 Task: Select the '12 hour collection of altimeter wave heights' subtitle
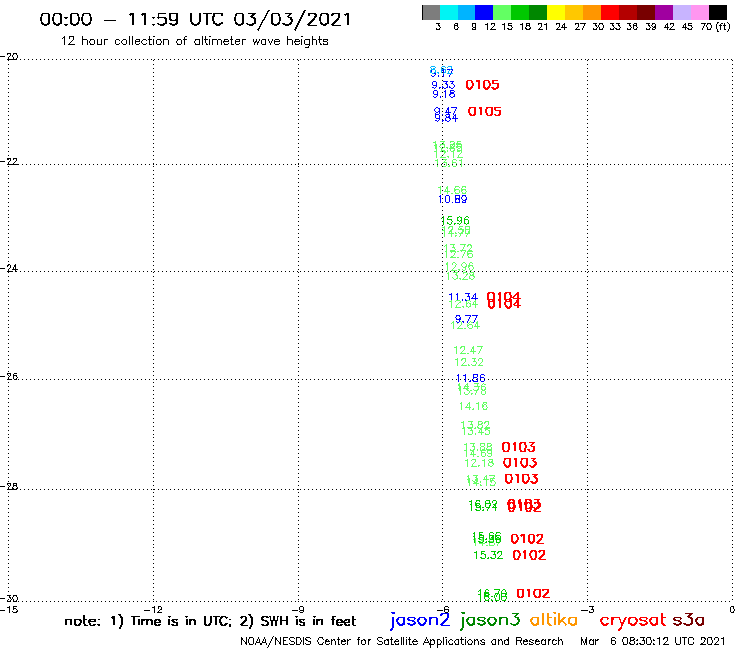pos(194,41)
